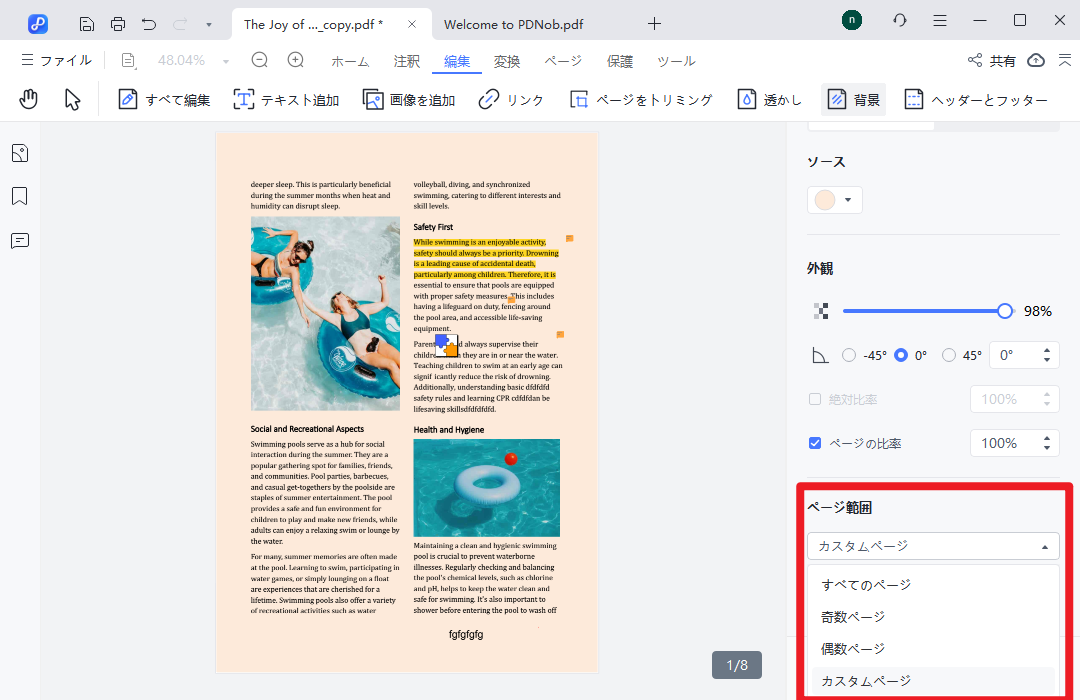The image size is (1080, 700).
Task: Select the arrow cursor tool
Action: pyautogui.click(x=72, y=99)
